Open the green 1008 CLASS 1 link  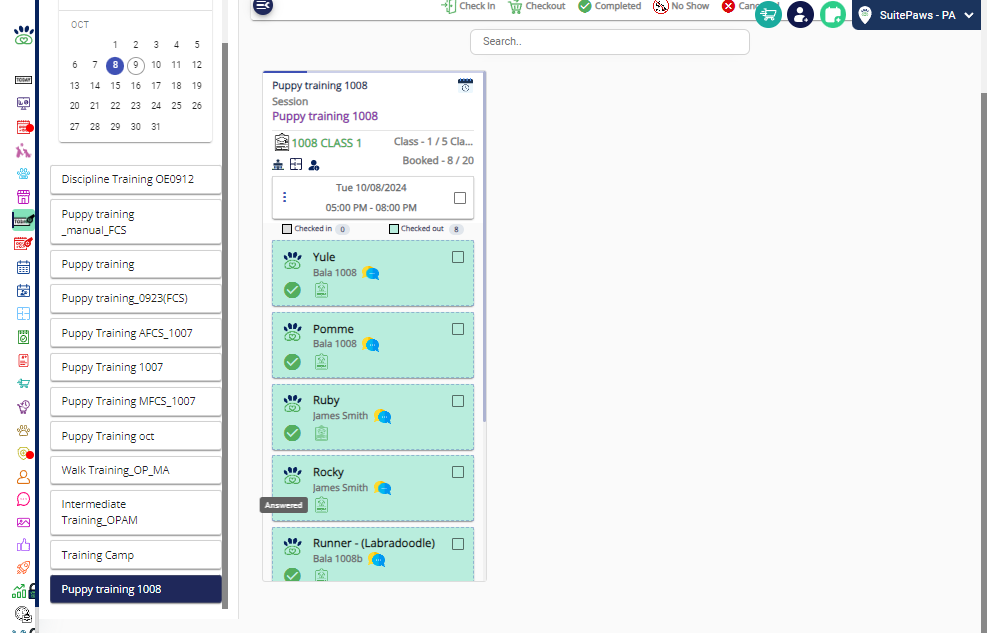point(326,143)
